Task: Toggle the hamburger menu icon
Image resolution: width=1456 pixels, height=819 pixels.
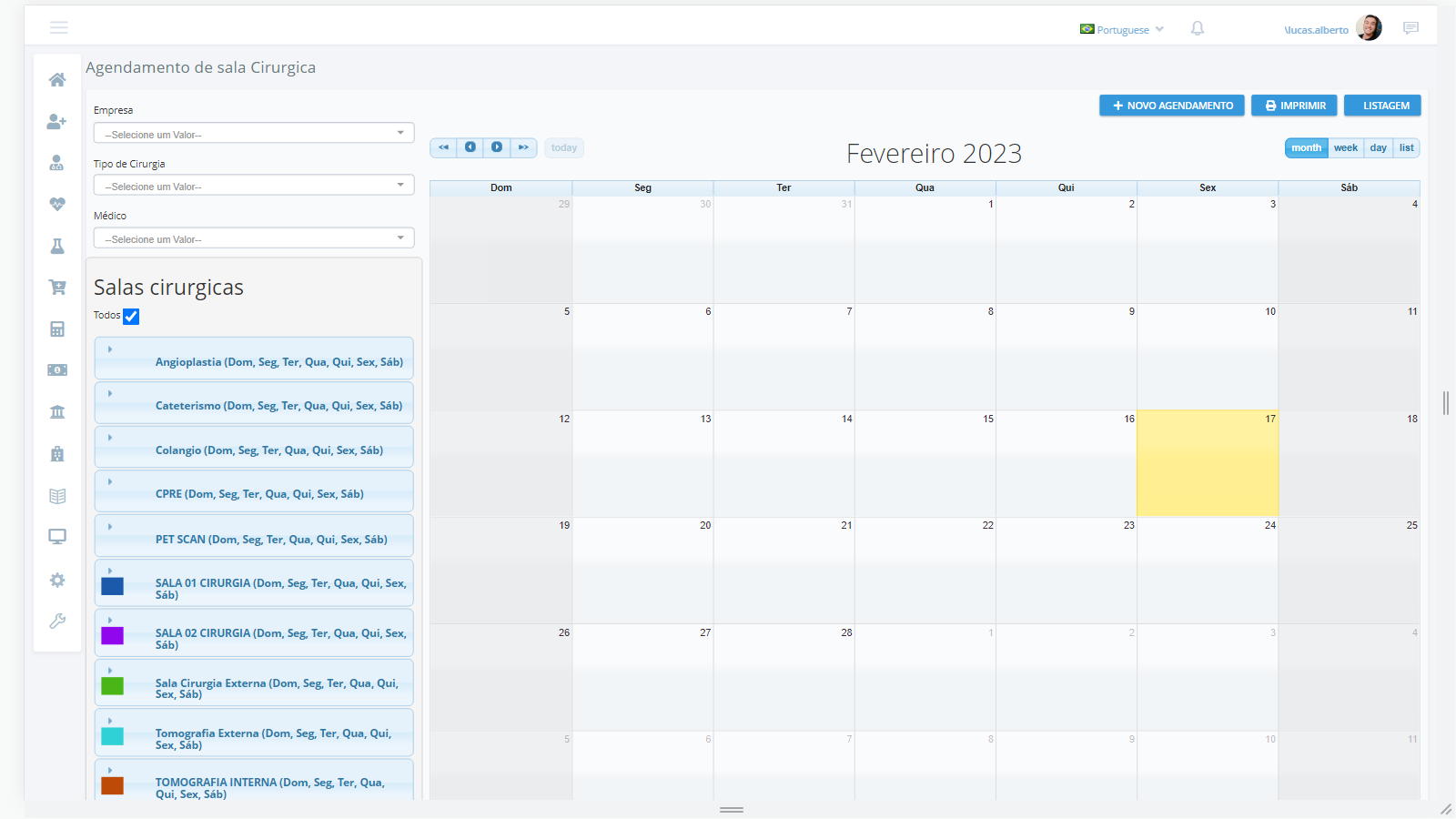Action: [59, 28]
